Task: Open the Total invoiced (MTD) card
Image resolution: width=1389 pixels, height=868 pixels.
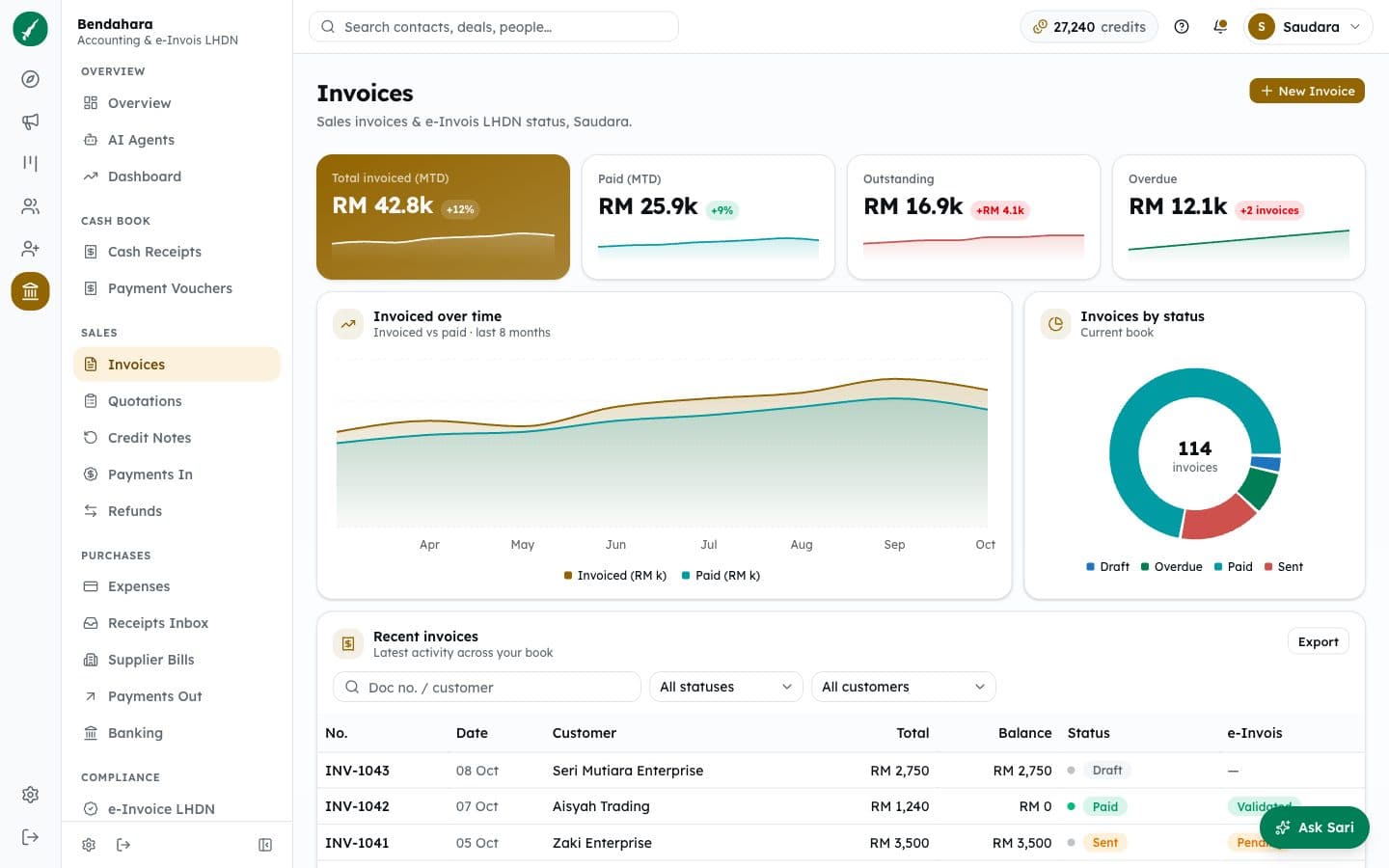Action: 443,217
